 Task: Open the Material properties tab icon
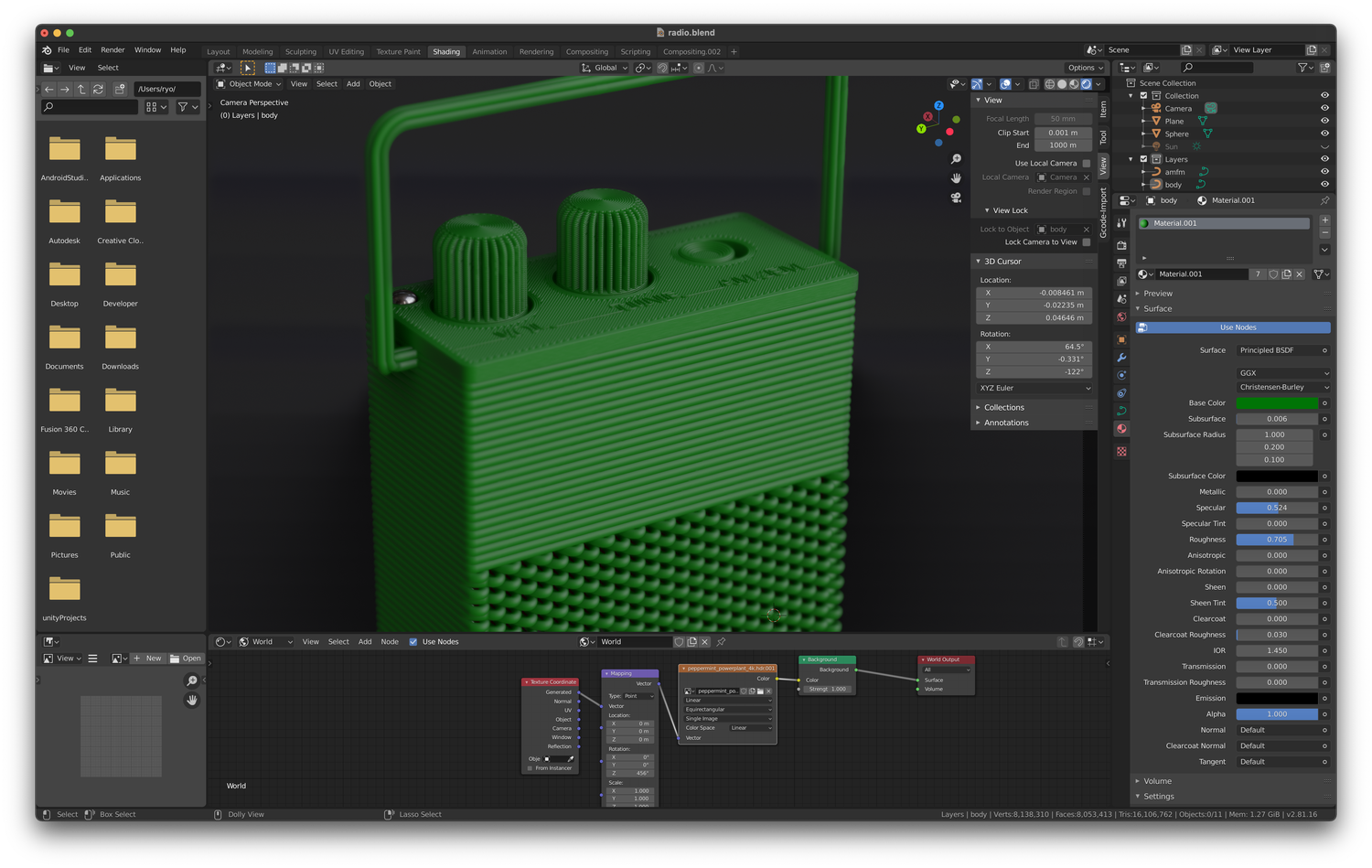point(1121,429)
